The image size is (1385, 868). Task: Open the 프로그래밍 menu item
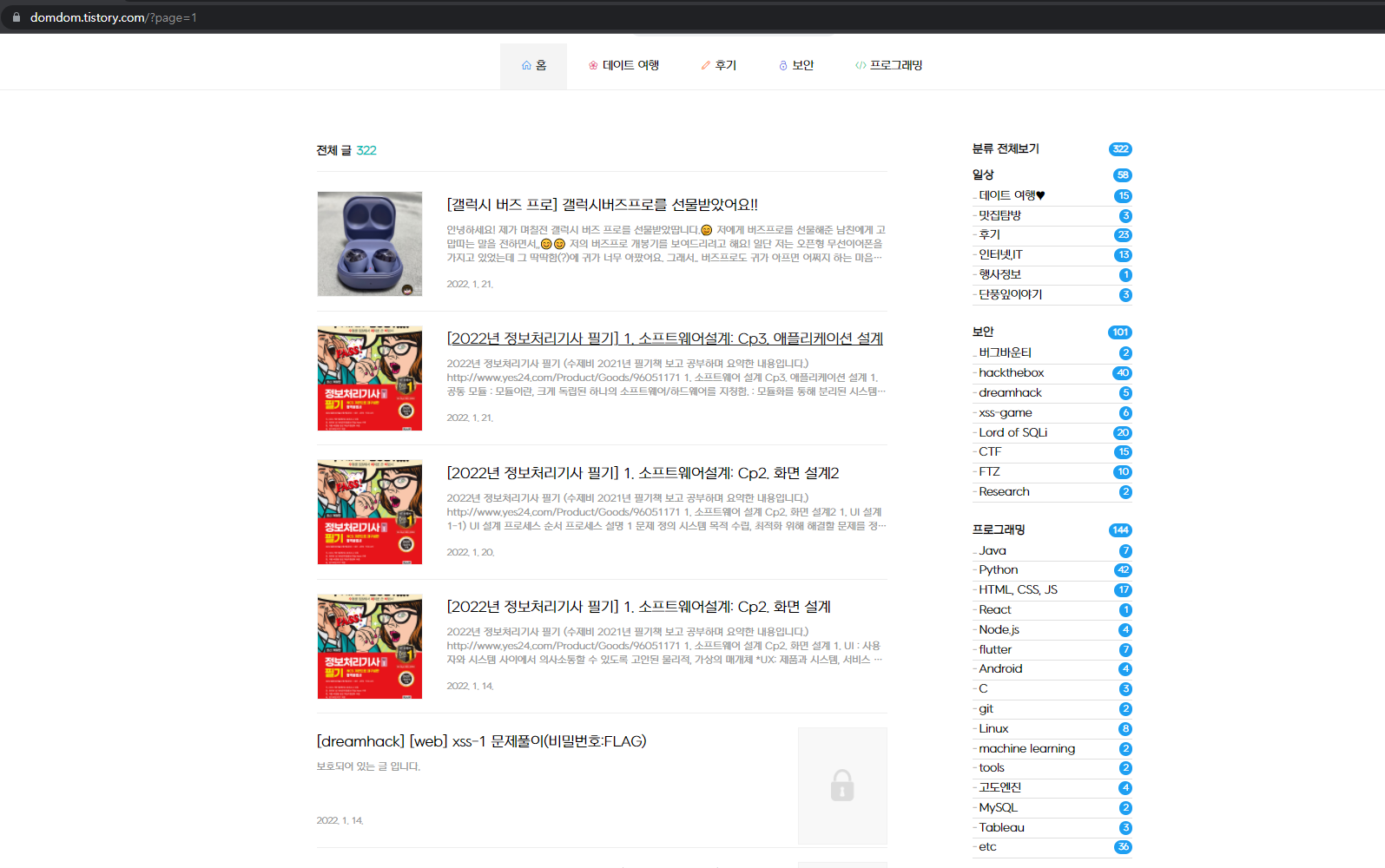(888, 66)
